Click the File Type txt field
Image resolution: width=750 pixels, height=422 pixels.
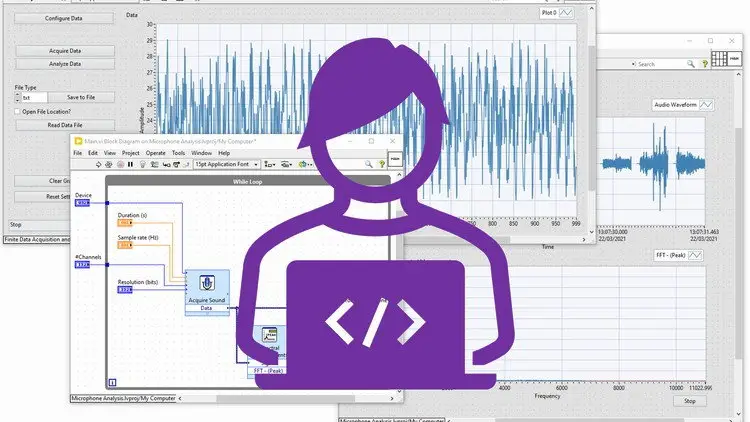(34, 98)
